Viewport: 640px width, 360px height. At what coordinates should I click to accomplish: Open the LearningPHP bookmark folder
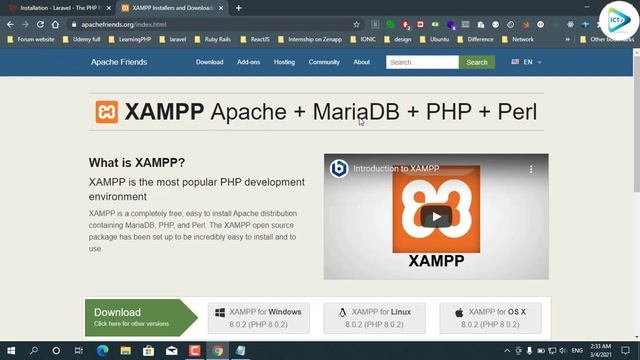[x=130, y=39]
